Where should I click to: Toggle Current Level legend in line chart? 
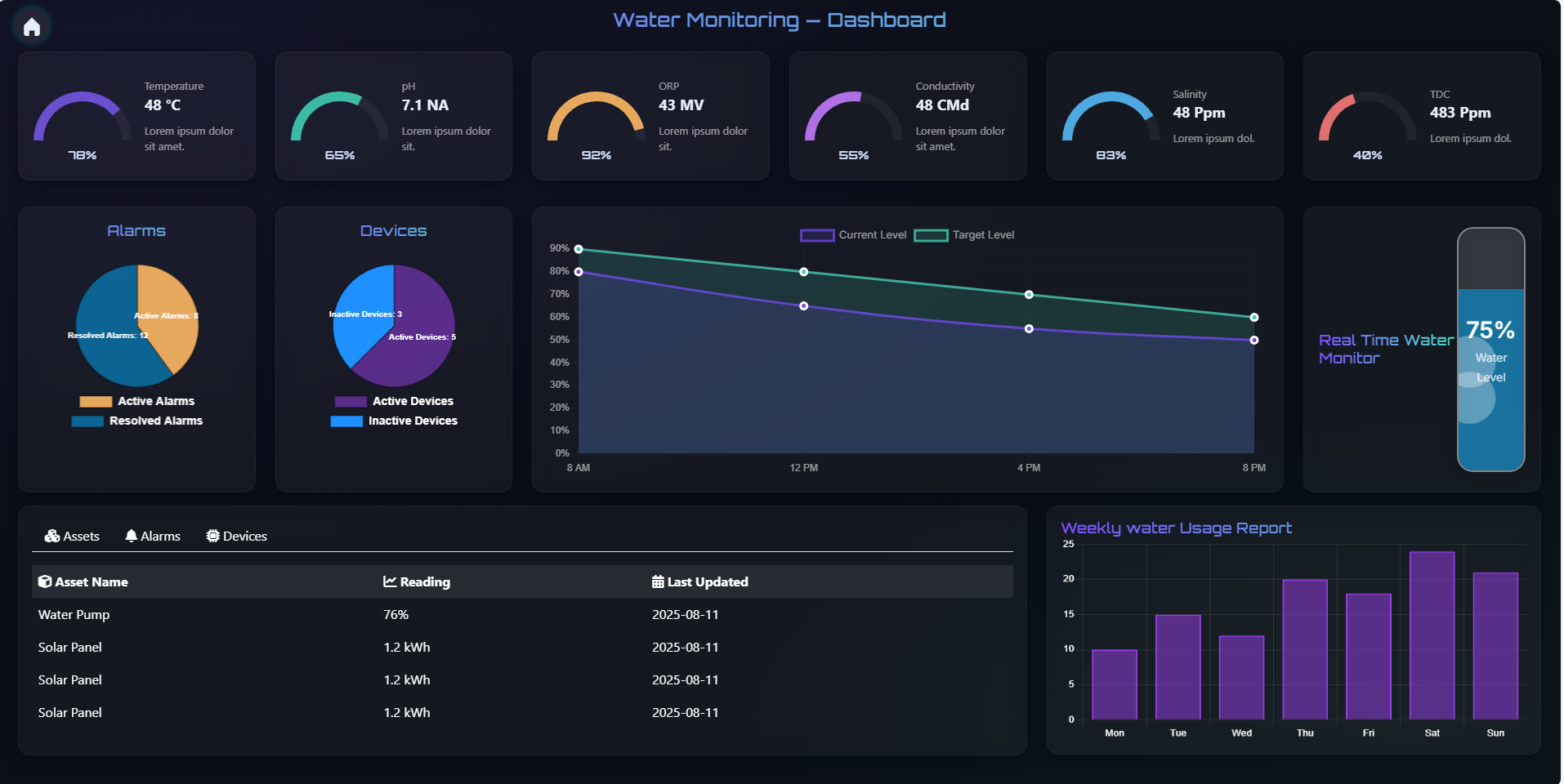coord(853,235)
